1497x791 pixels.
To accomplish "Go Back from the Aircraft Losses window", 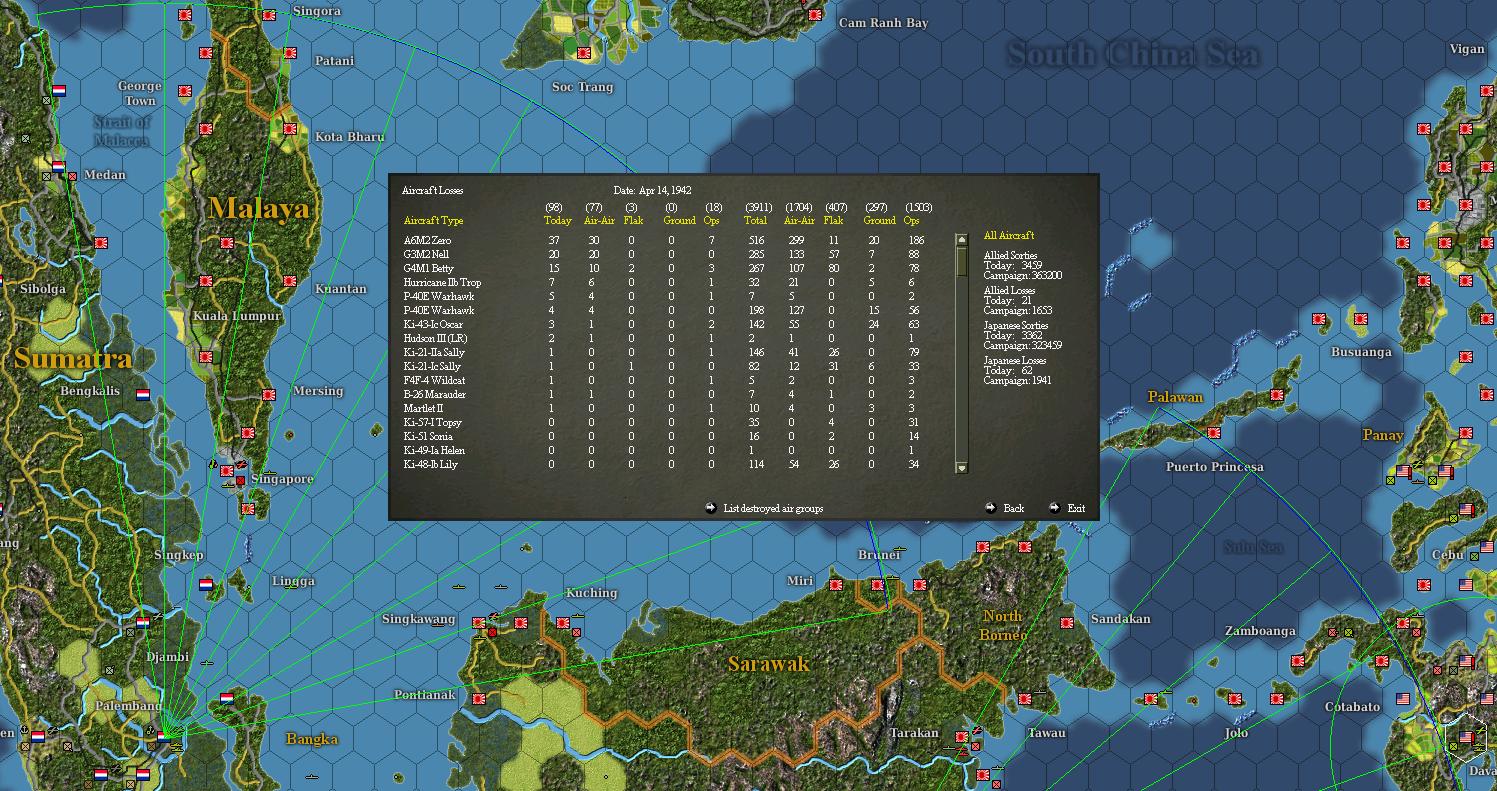I will tap(1014, 508).
